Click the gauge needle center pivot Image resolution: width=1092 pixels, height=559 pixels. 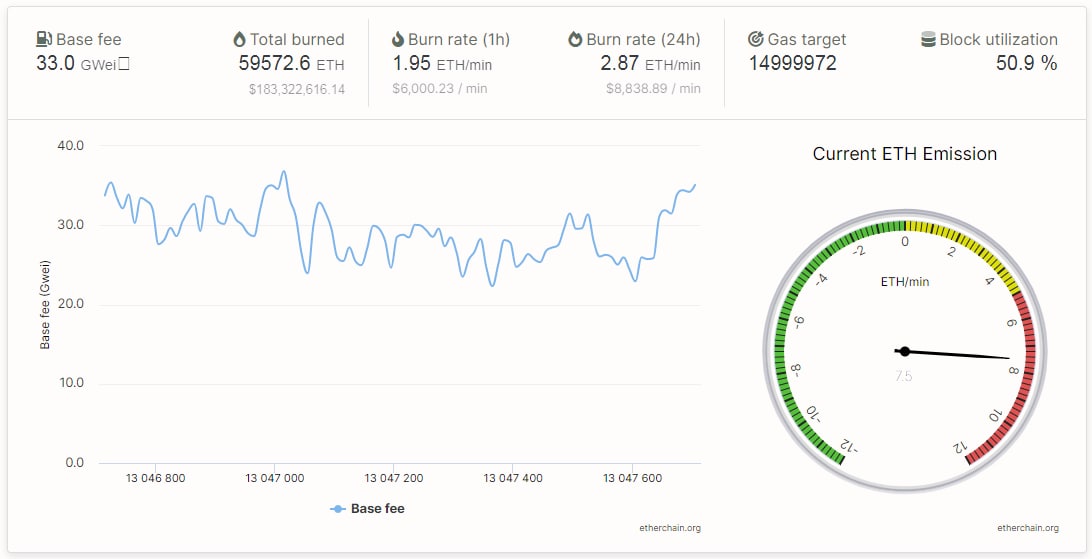coord(905,351)
